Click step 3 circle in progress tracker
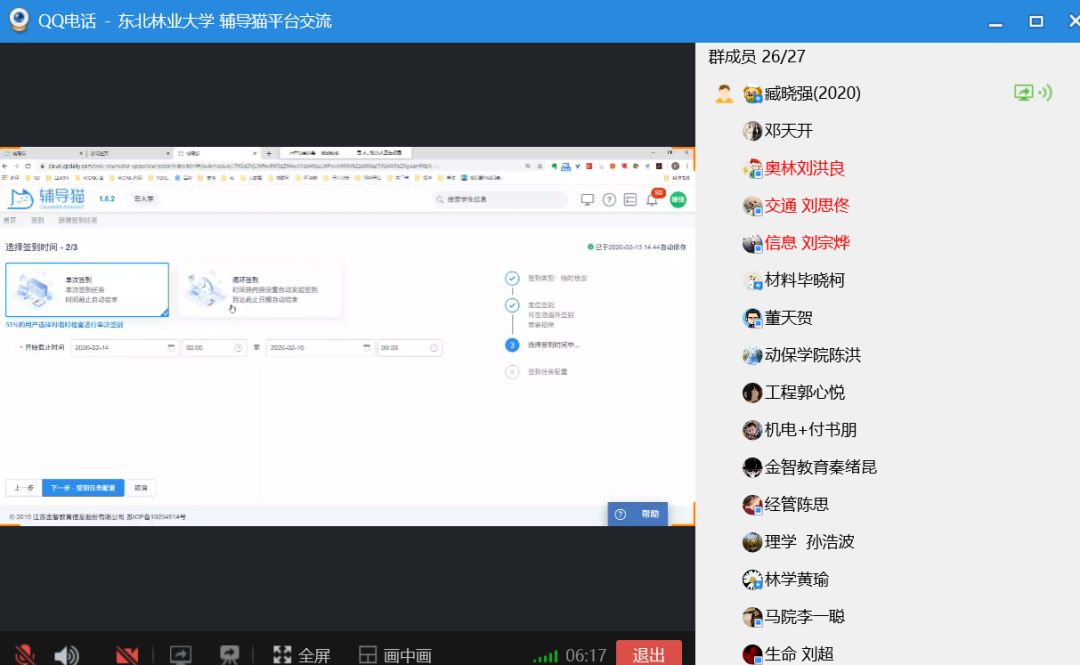The width and height of the screenshot is (1080, 665). (x=512, y=345)
